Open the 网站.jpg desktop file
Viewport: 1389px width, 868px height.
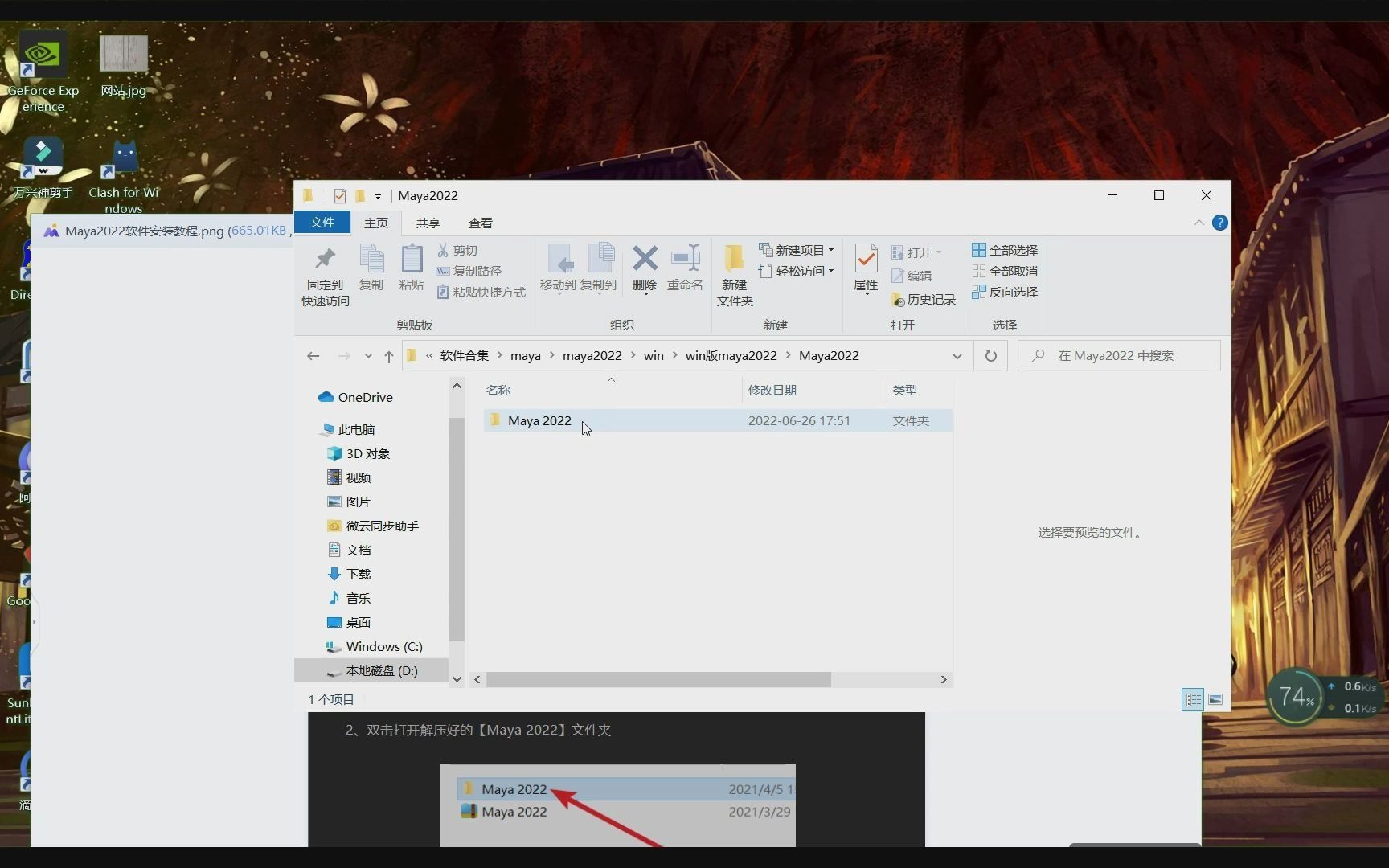[x=123, y=66]
